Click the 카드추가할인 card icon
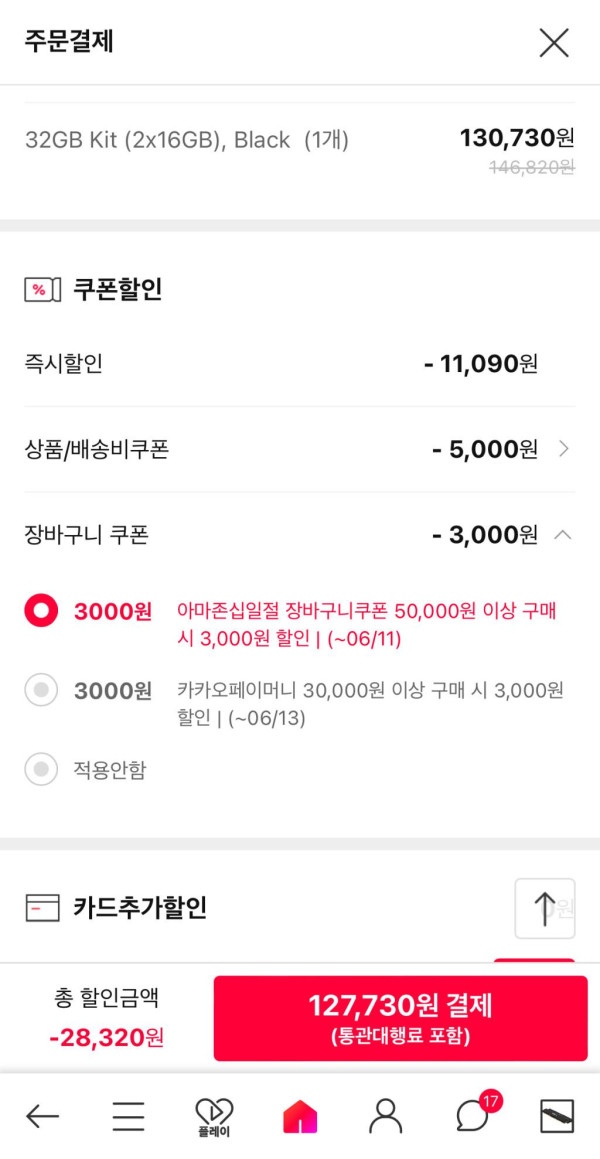 pos(41,908)
